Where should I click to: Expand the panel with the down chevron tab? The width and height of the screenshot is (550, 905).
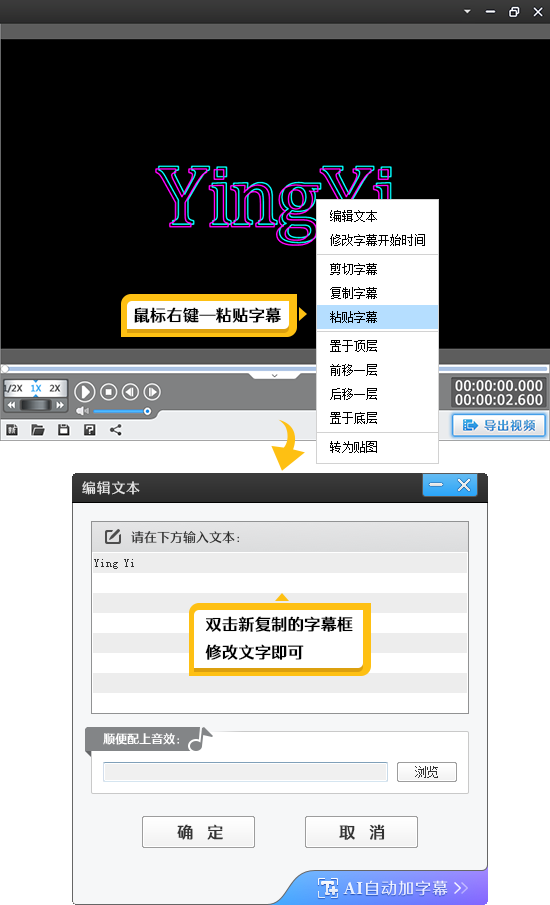click(x=275, y=376)
